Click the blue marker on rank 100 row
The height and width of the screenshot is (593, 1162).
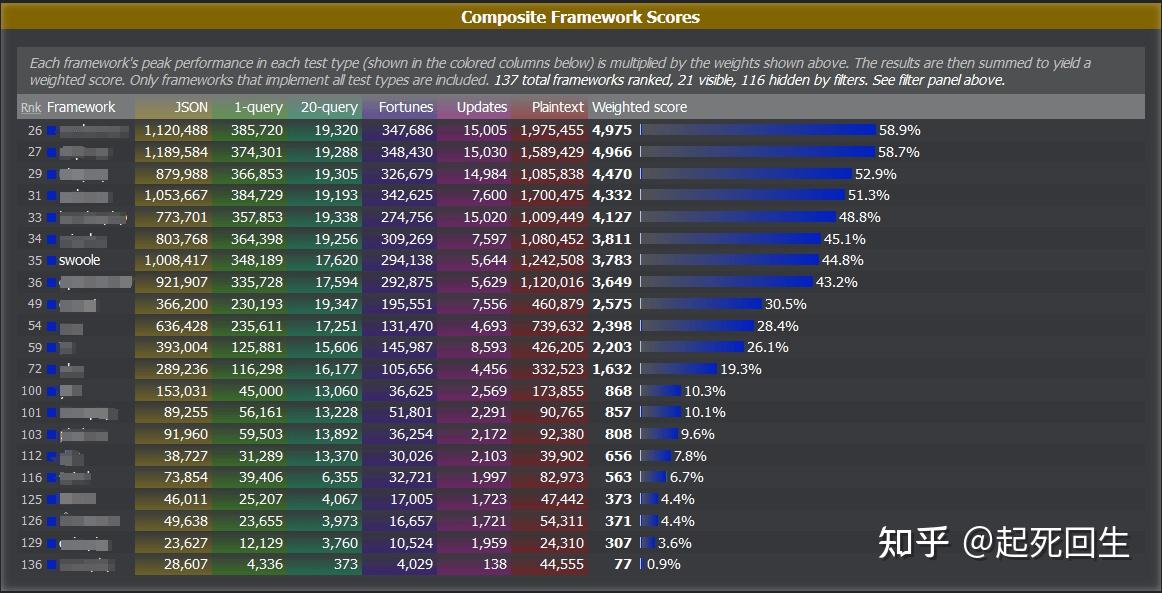[x=52, y=391]
